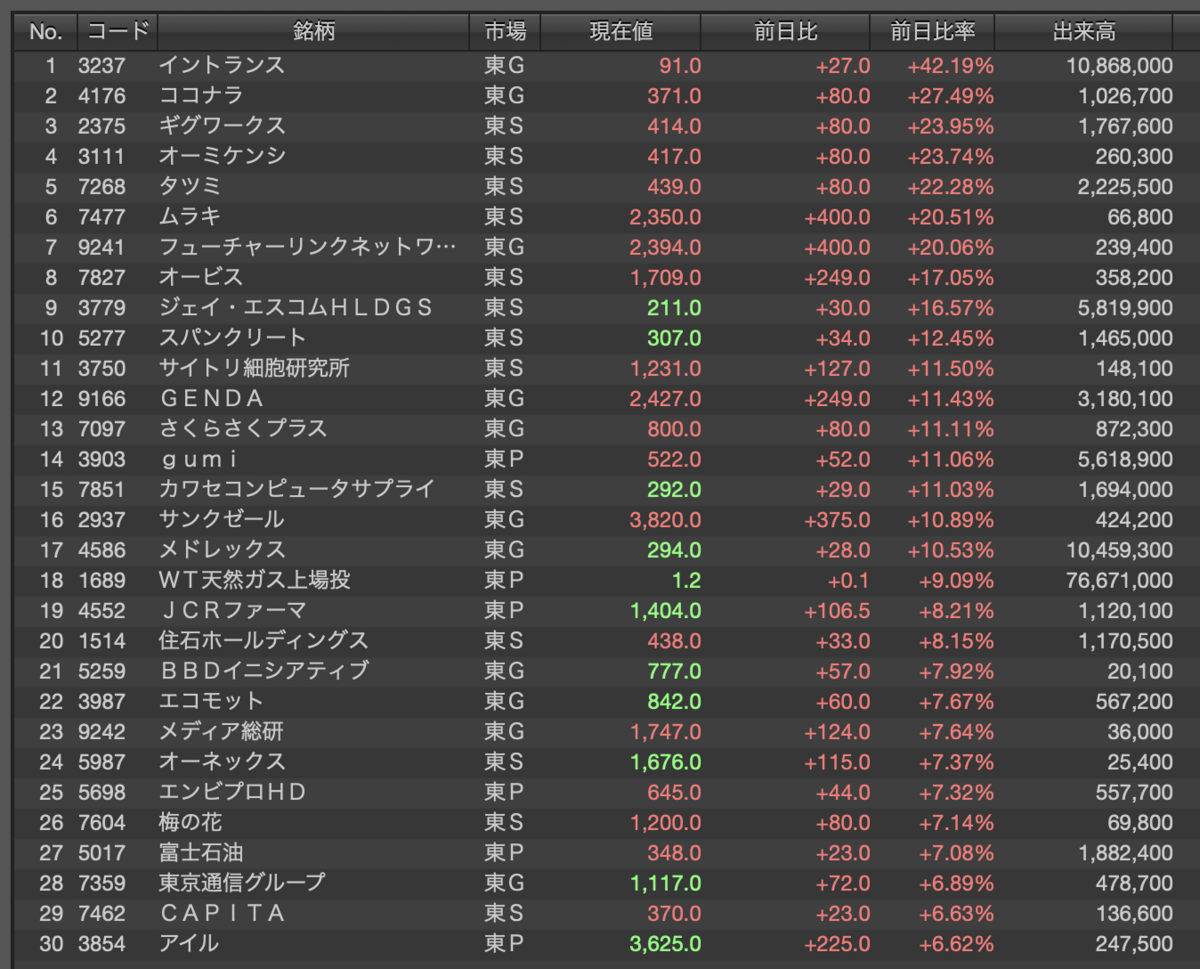Select the ココナラ stock name
Image resolution: width=1200 pixels, height=969 pixels.
(x=201, y=96)
